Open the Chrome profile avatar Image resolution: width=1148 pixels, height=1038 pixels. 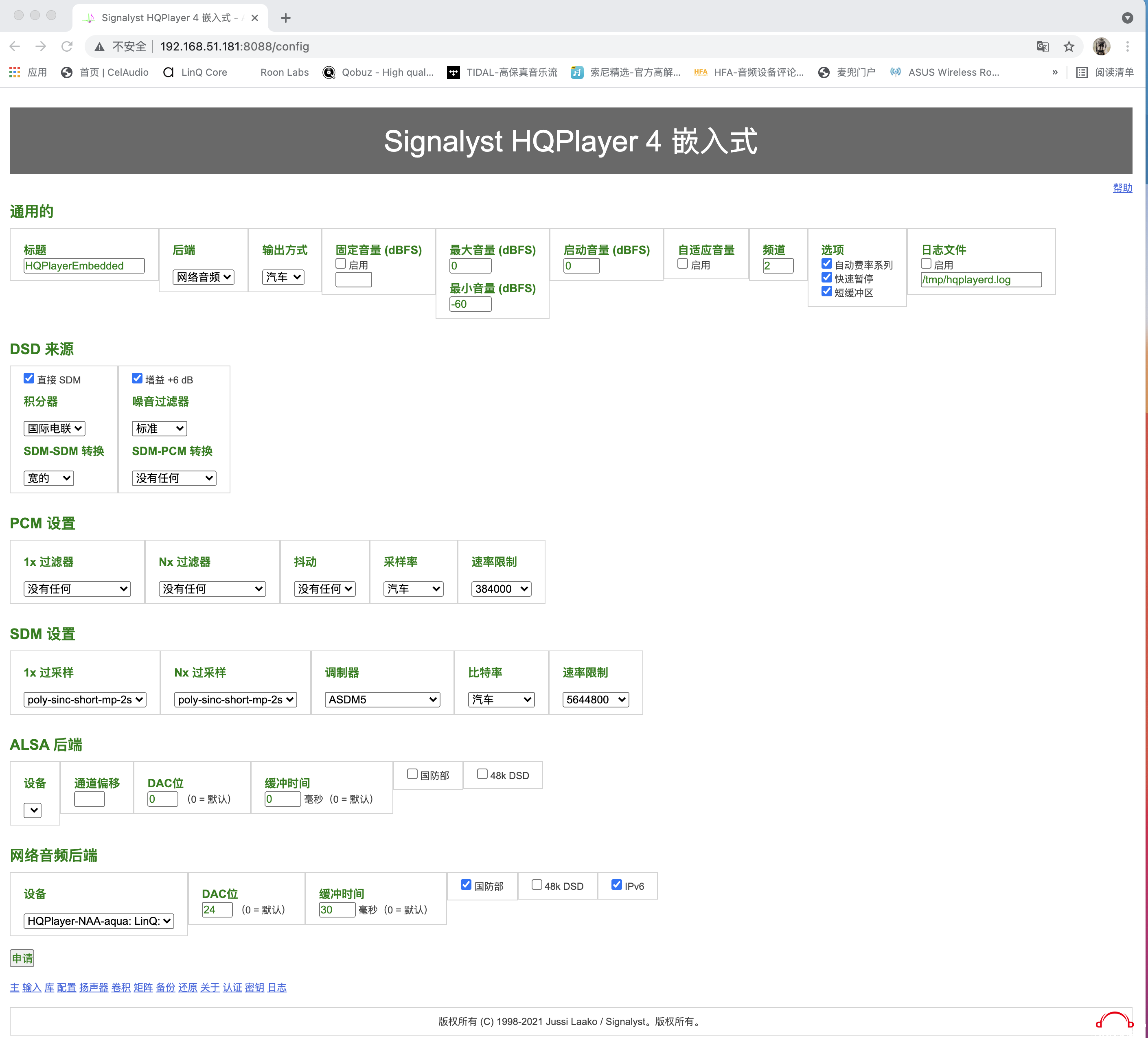pos(1101,46)
